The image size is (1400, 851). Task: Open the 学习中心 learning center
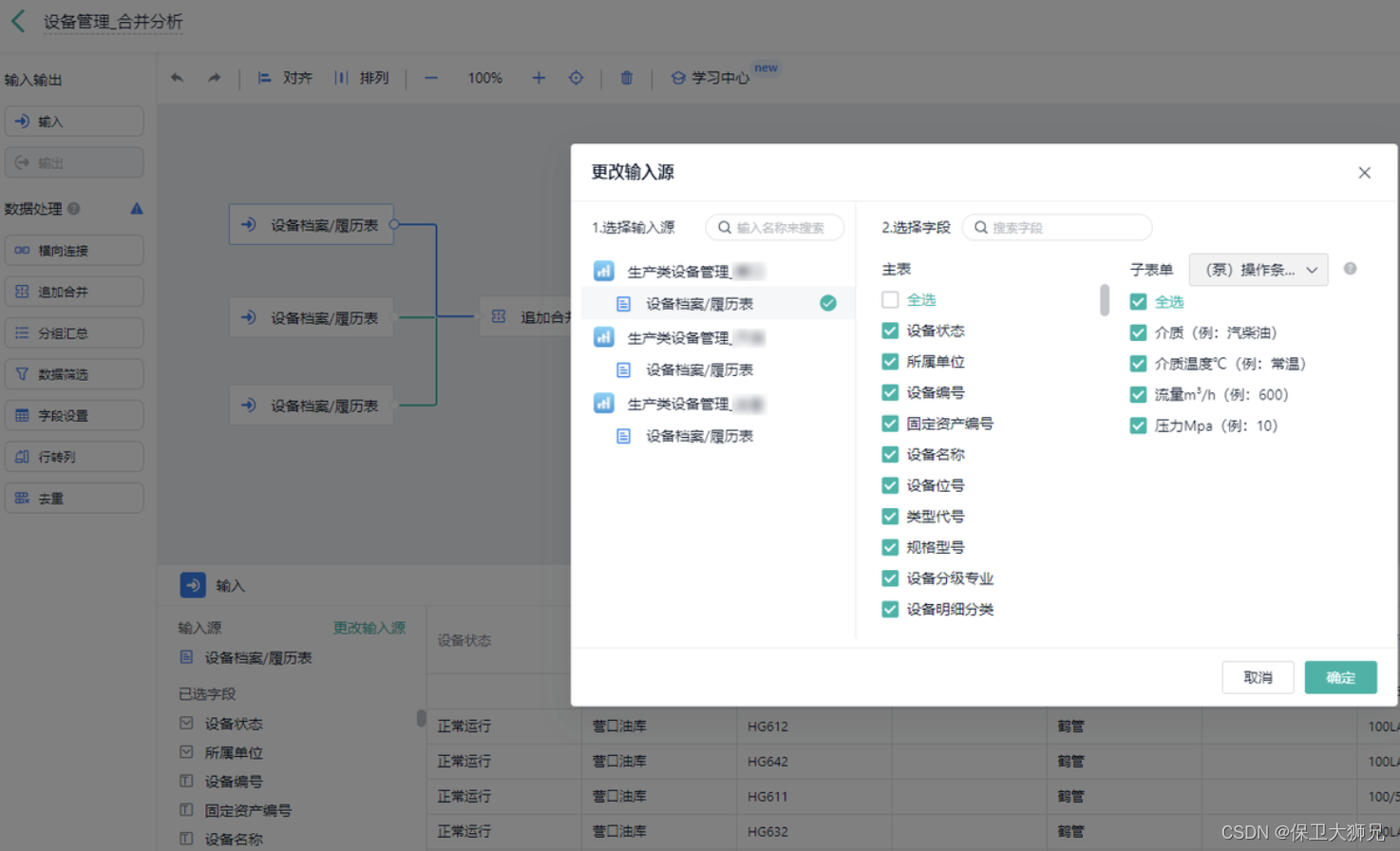coord(710,78)
